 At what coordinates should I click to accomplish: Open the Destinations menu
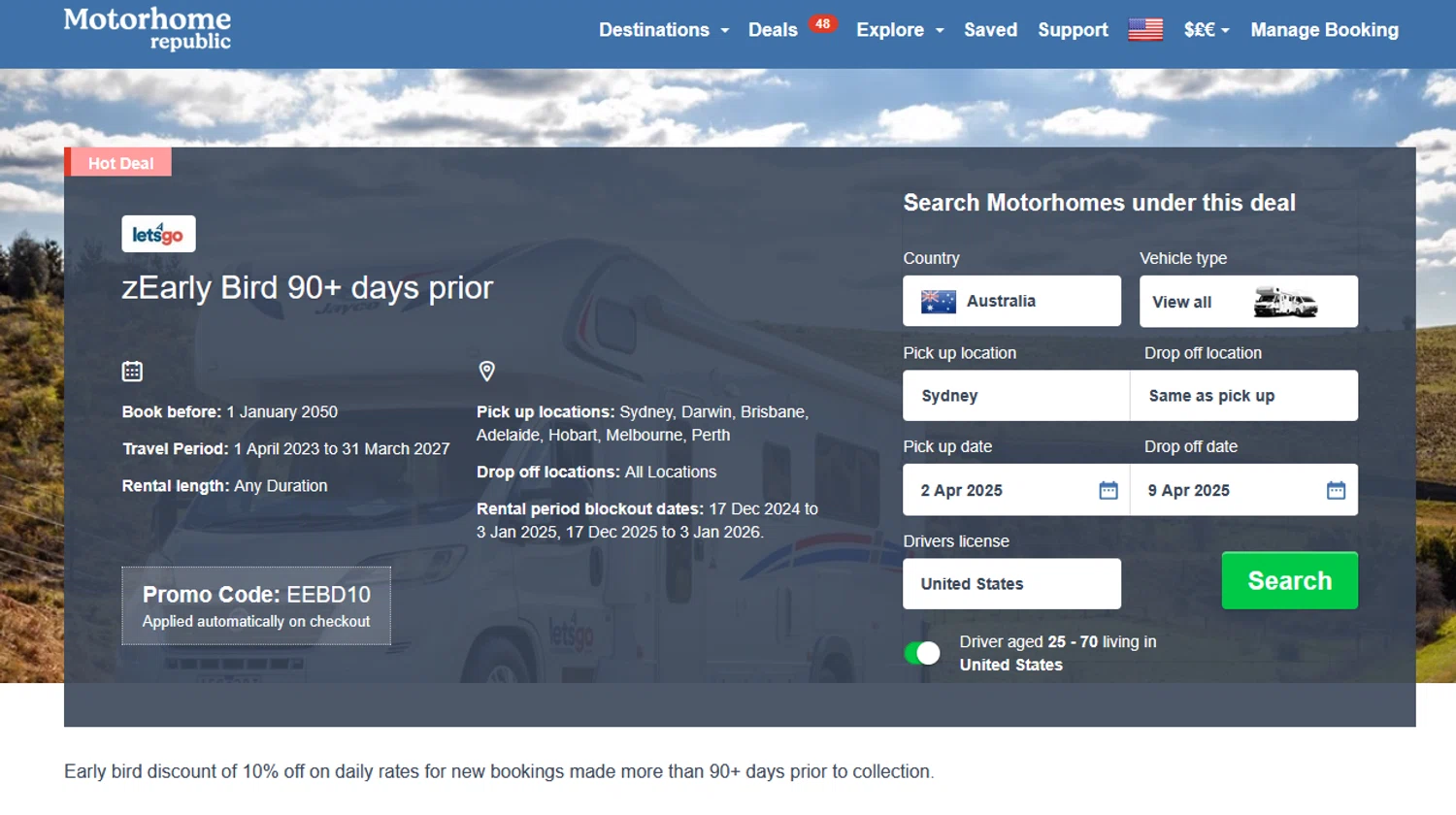point(664,30)
